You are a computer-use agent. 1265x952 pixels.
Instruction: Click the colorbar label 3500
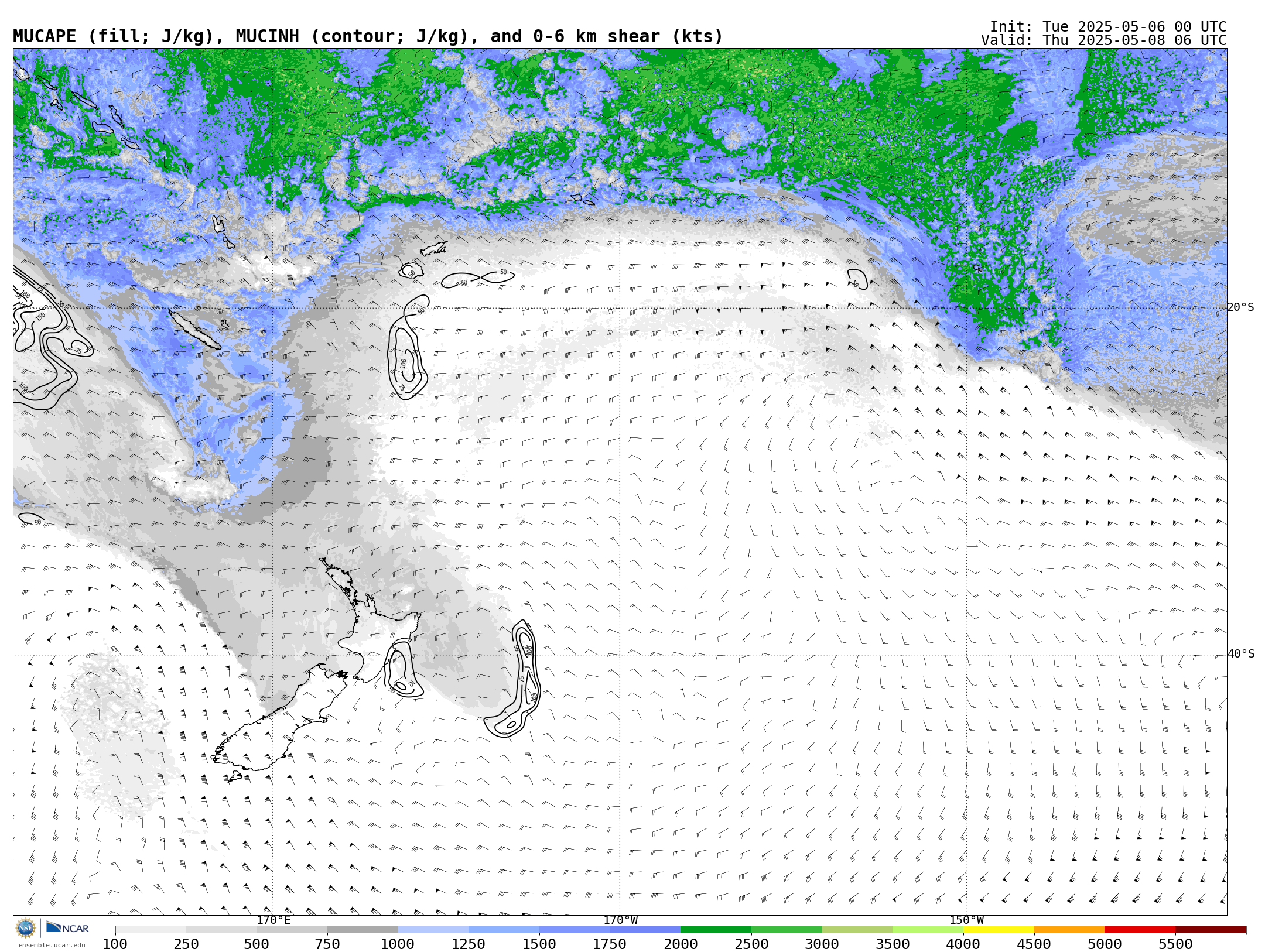(893, 944)
